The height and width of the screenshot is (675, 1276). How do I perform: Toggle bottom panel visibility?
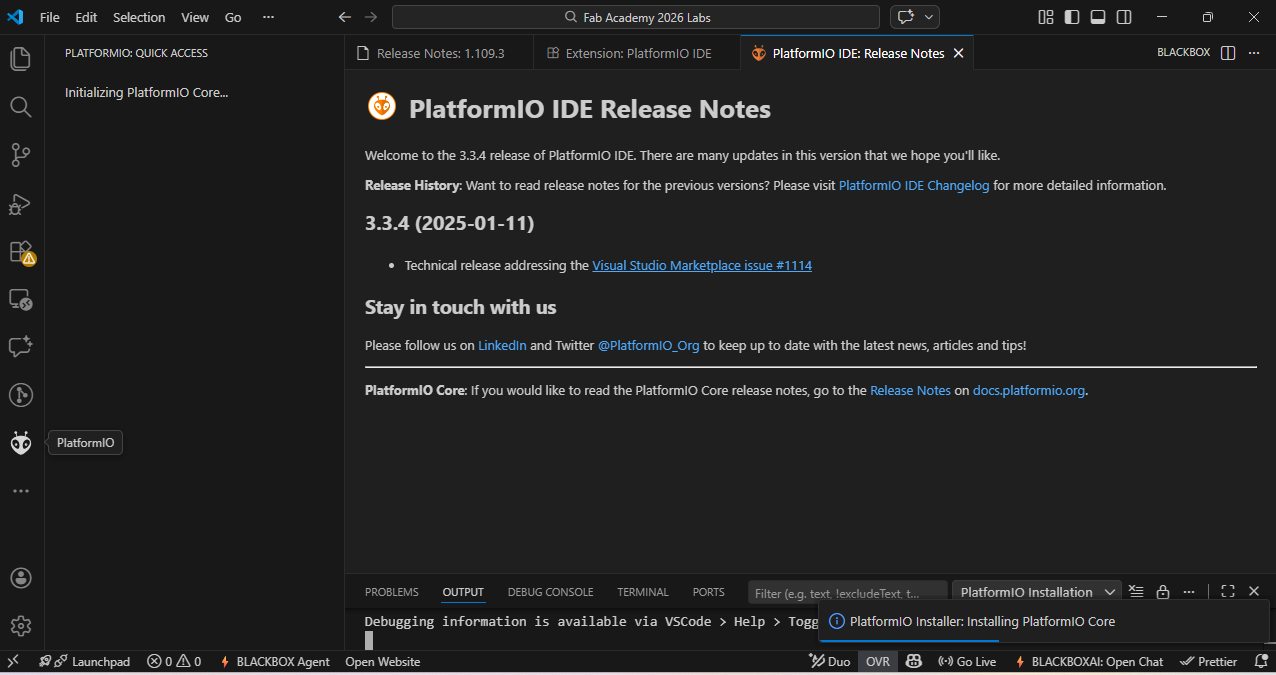(x=1098, y=17)
